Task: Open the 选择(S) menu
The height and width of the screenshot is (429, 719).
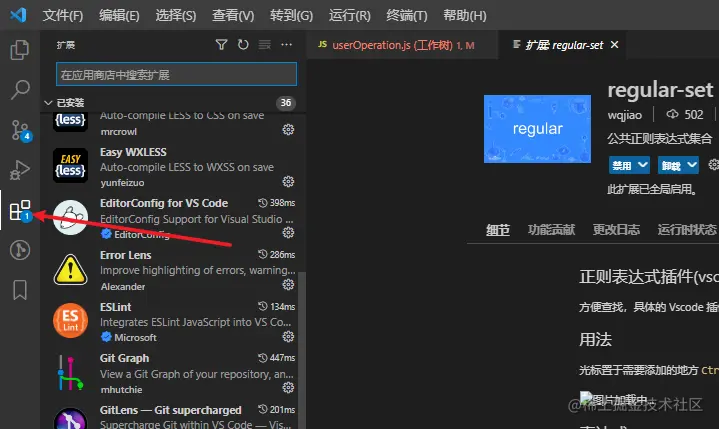Action: tap(176, 16)
